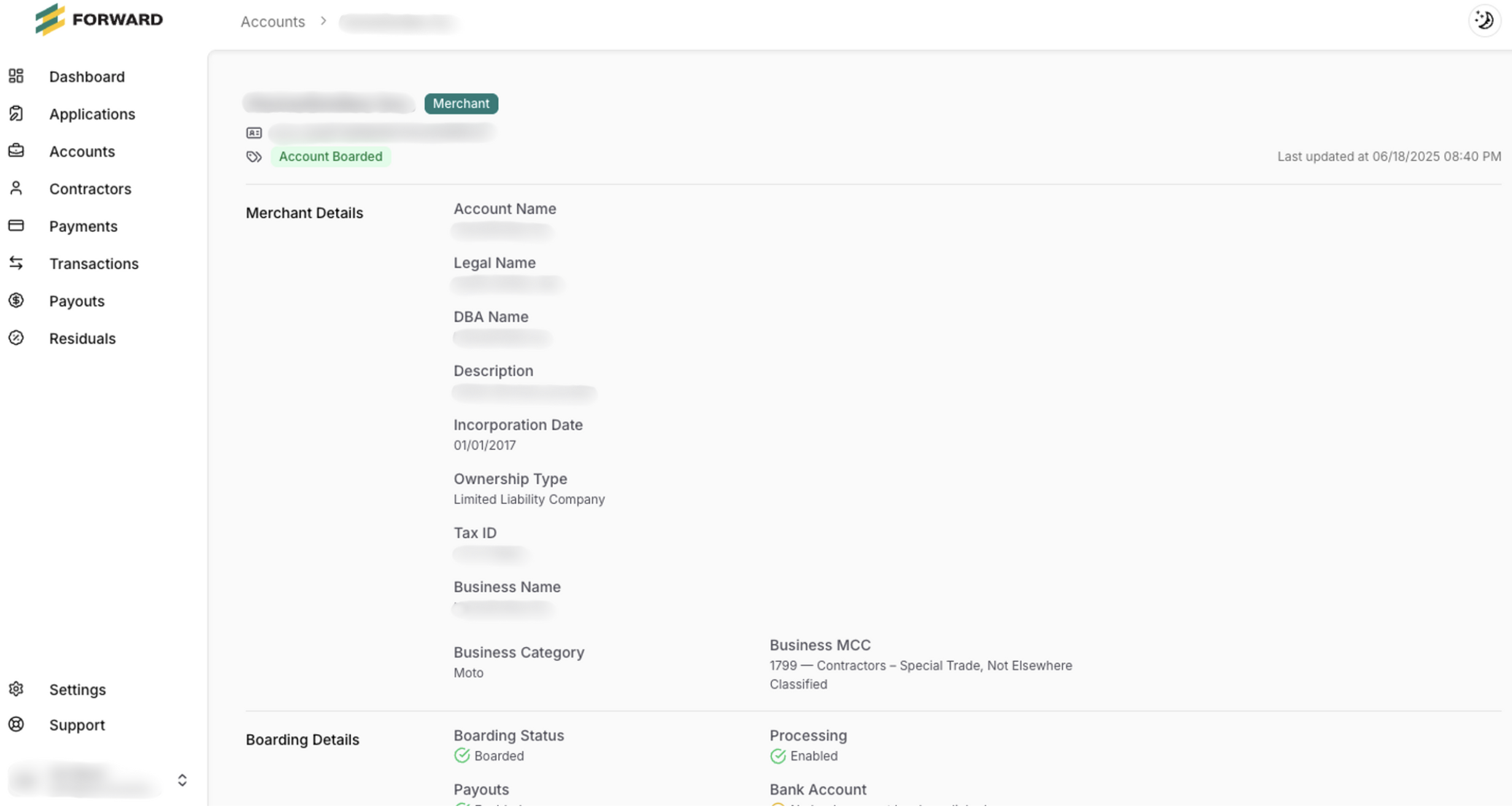Click the Account Boarded tag
Viewport: 1512px width, 809px height.
[x=330, y=157]
